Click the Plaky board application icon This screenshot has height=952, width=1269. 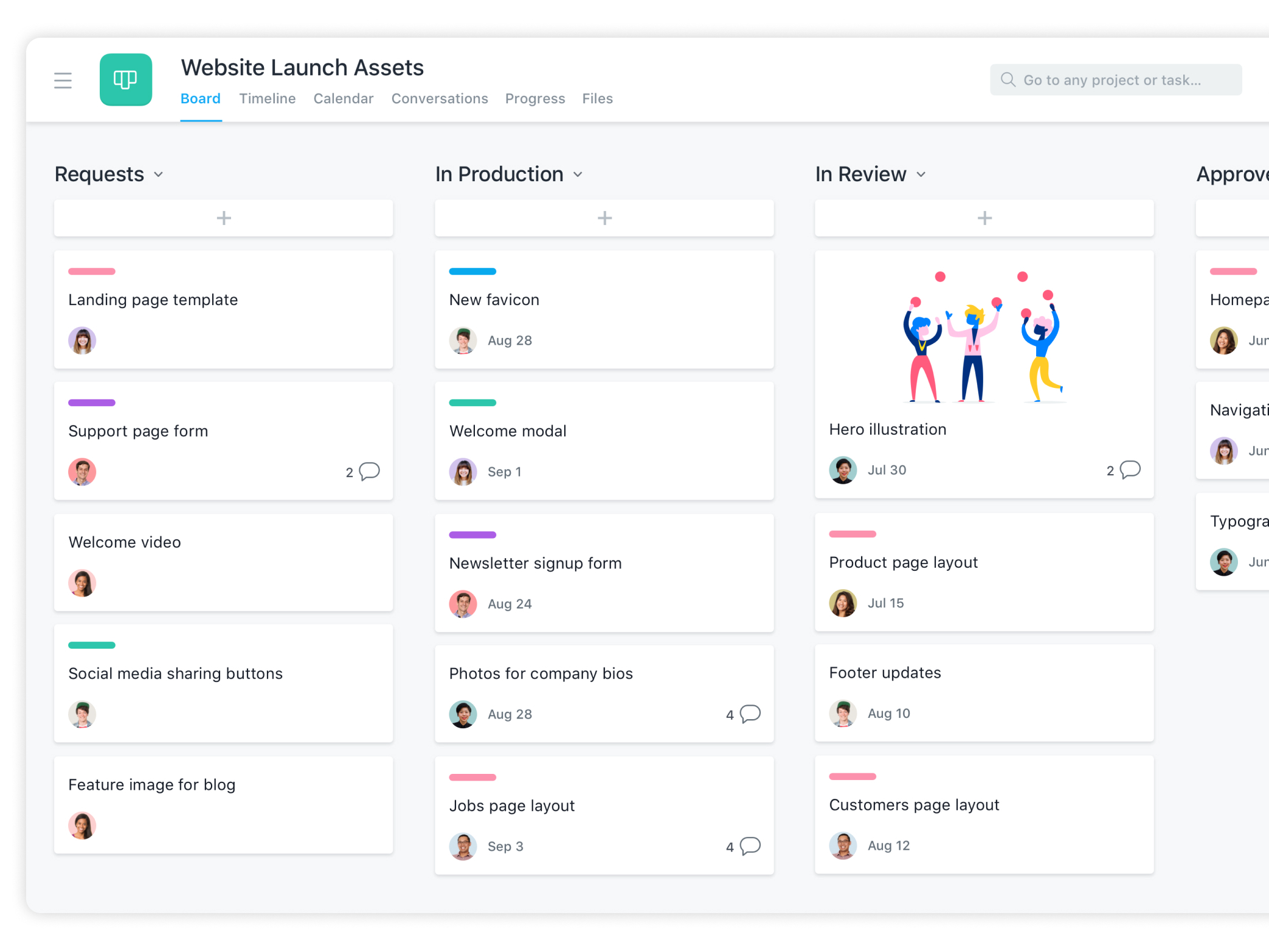pyautogui.click(x=126, y=81)
